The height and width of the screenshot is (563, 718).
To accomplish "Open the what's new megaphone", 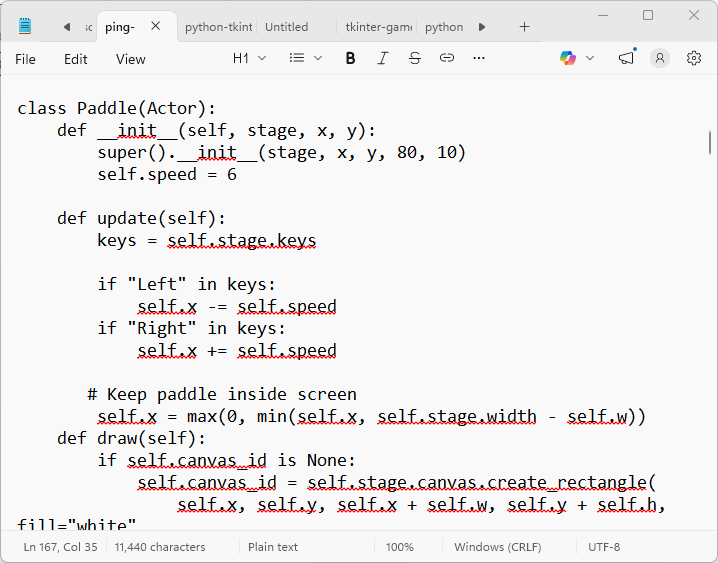I will click(626, 58).
